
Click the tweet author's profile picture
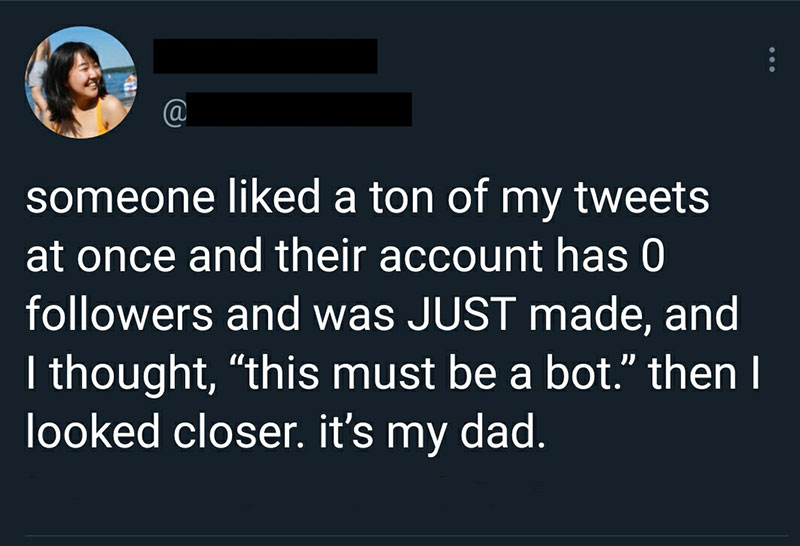80,82
